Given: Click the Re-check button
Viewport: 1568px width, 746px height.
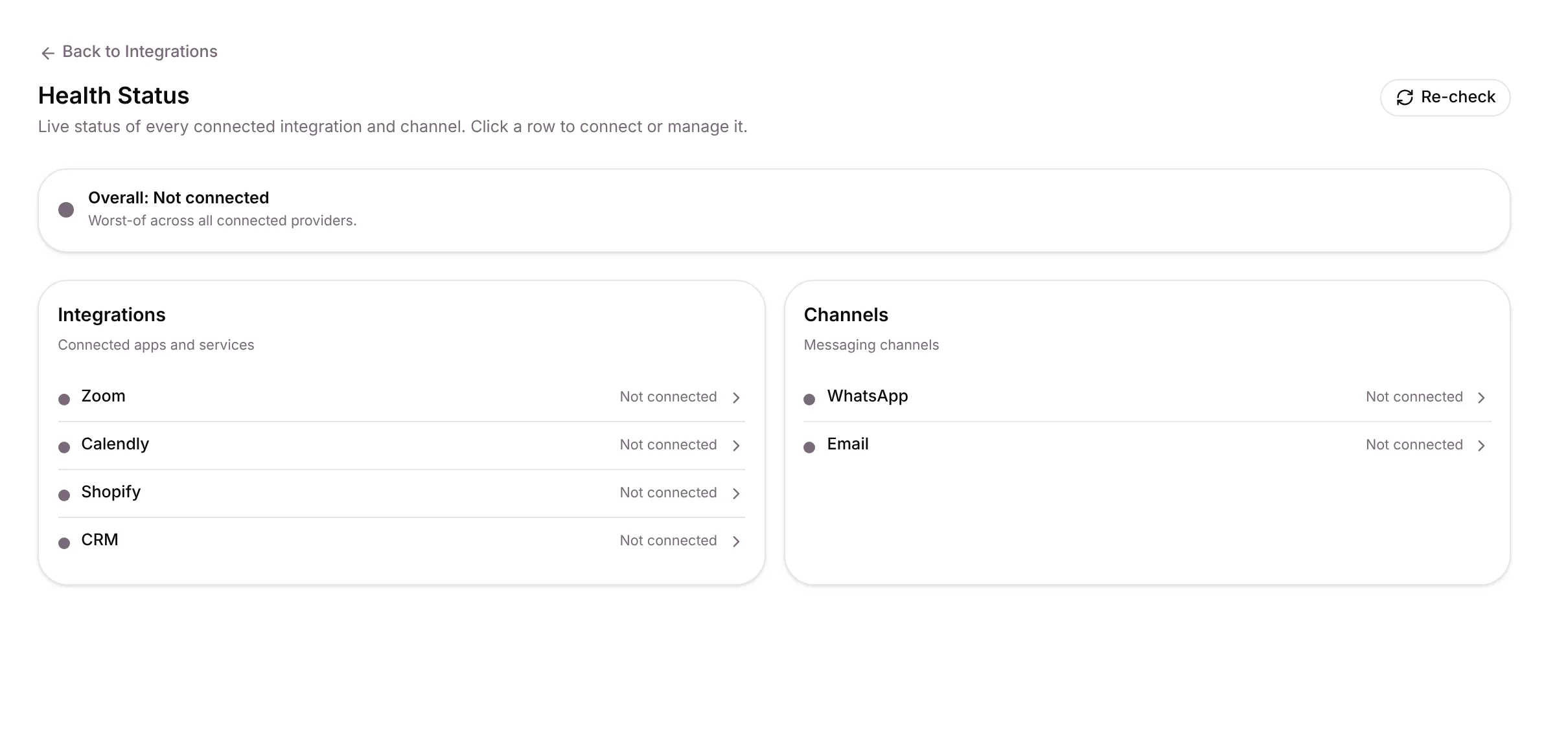Looking at the screenshot, I should (1445, 98).
